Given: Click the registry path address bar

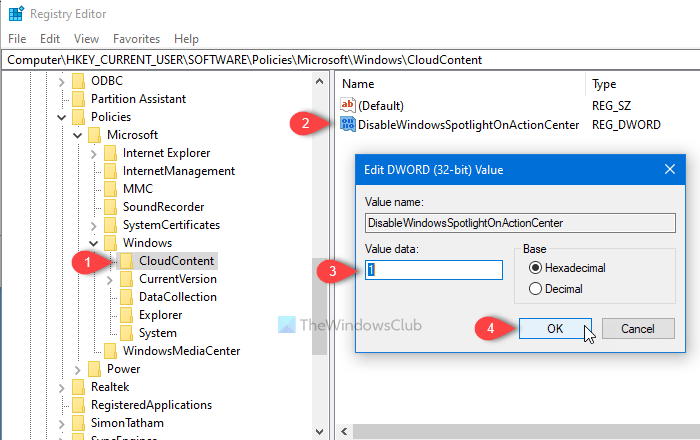Looking at the screenshot, I should point(350,59).
